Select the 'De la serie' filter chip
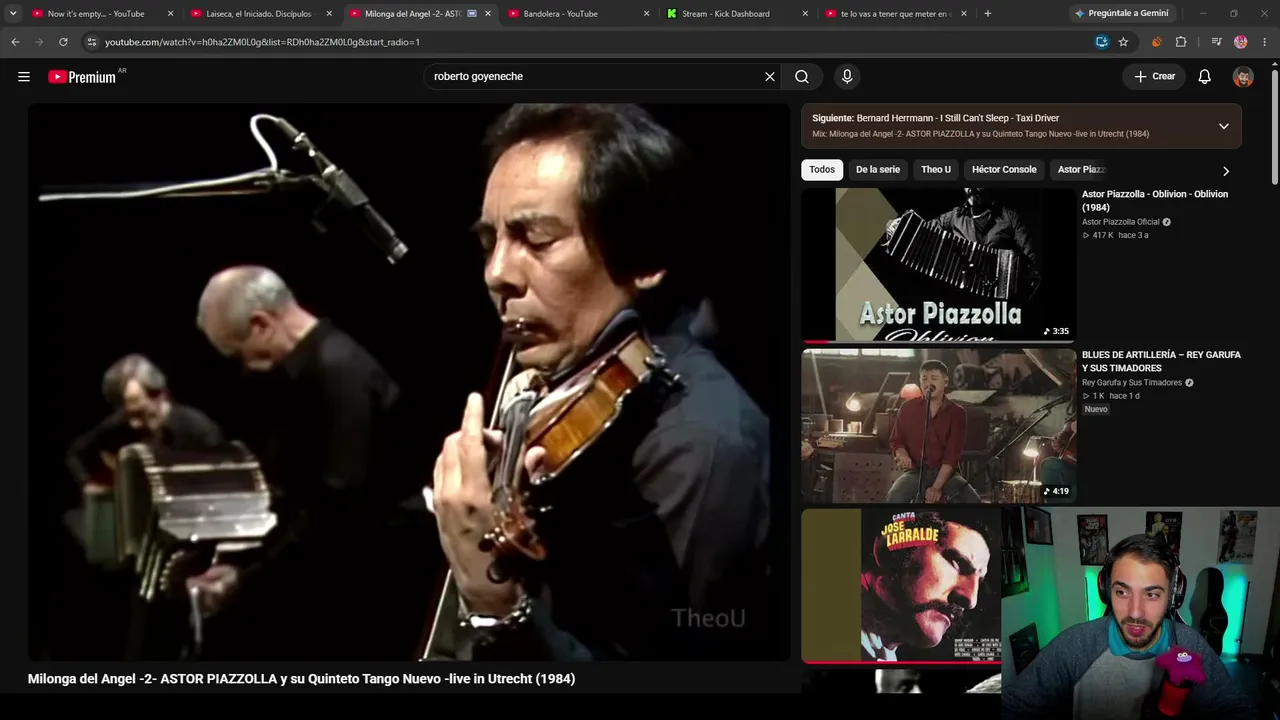 pyautogui.click(x=878, y=170)
